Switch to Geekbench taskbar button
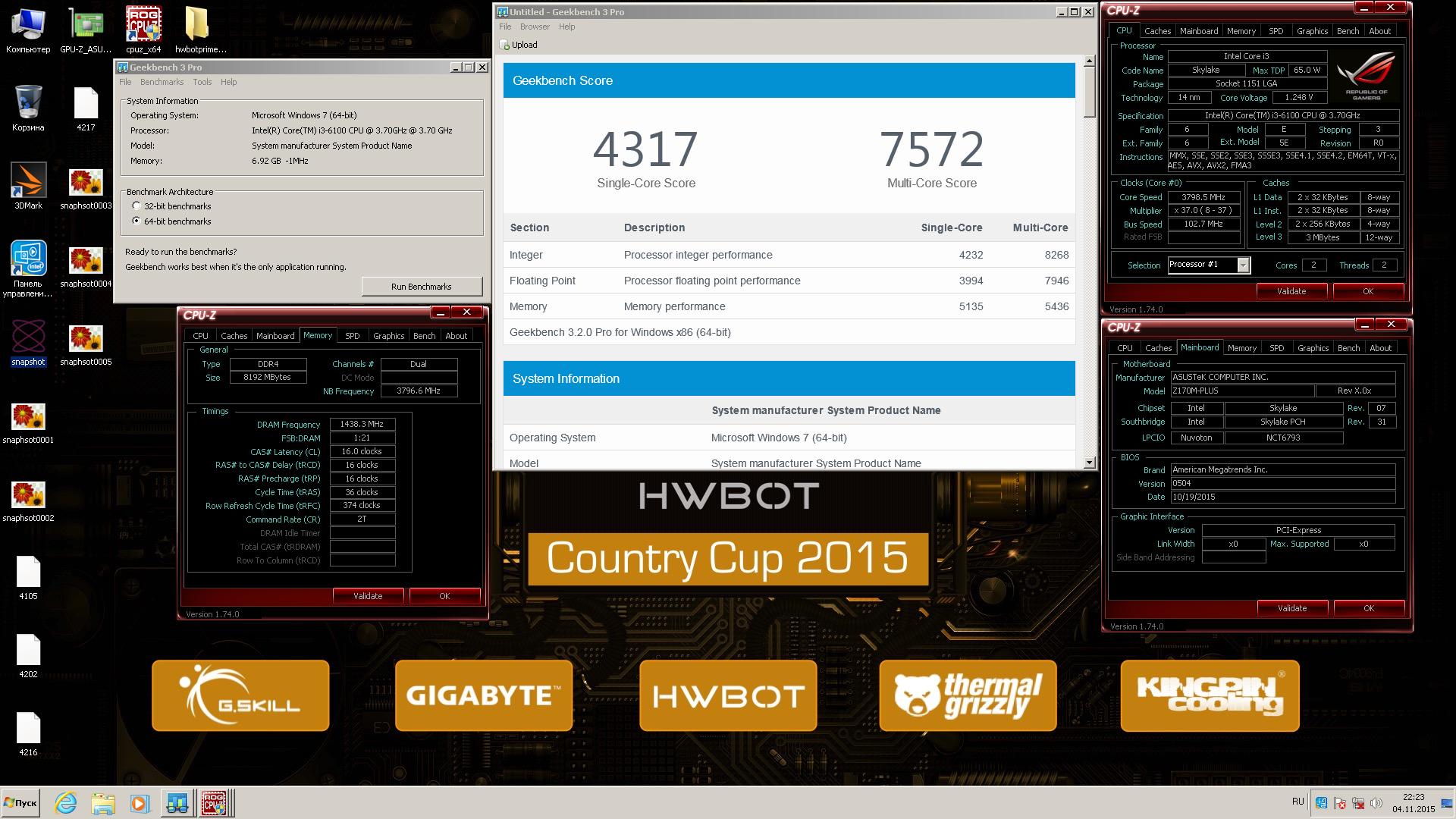 click(177, 803)
